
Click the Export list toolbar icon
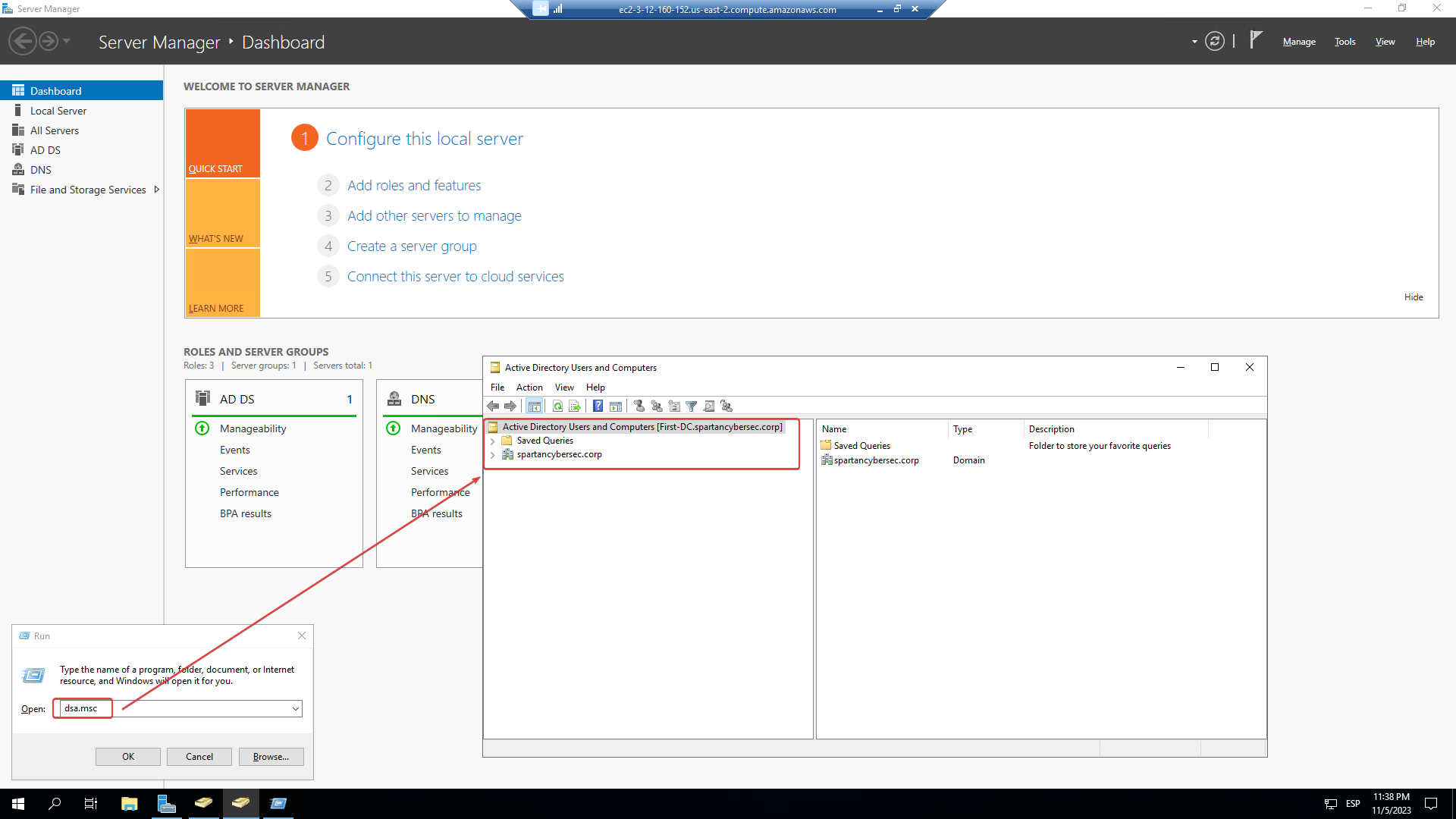[575, 406]
